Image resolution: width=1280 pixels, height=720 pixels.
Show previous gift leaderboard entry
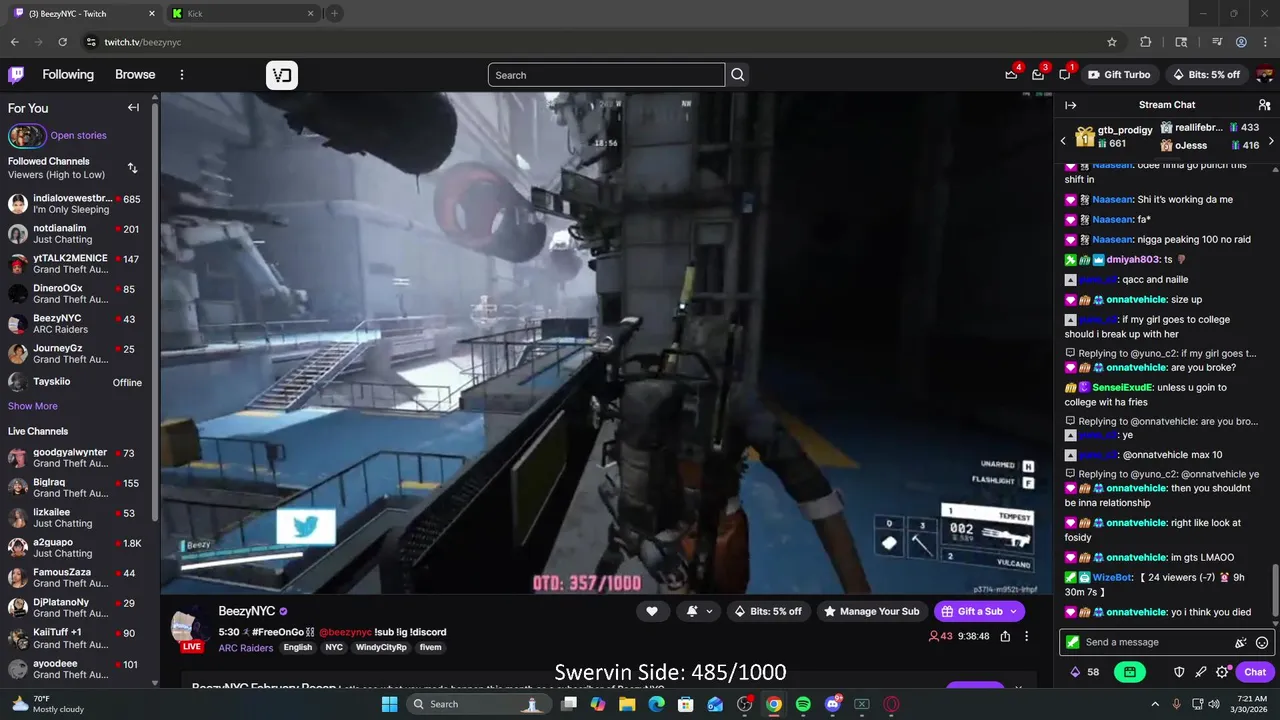click(x=1063, y=141)
